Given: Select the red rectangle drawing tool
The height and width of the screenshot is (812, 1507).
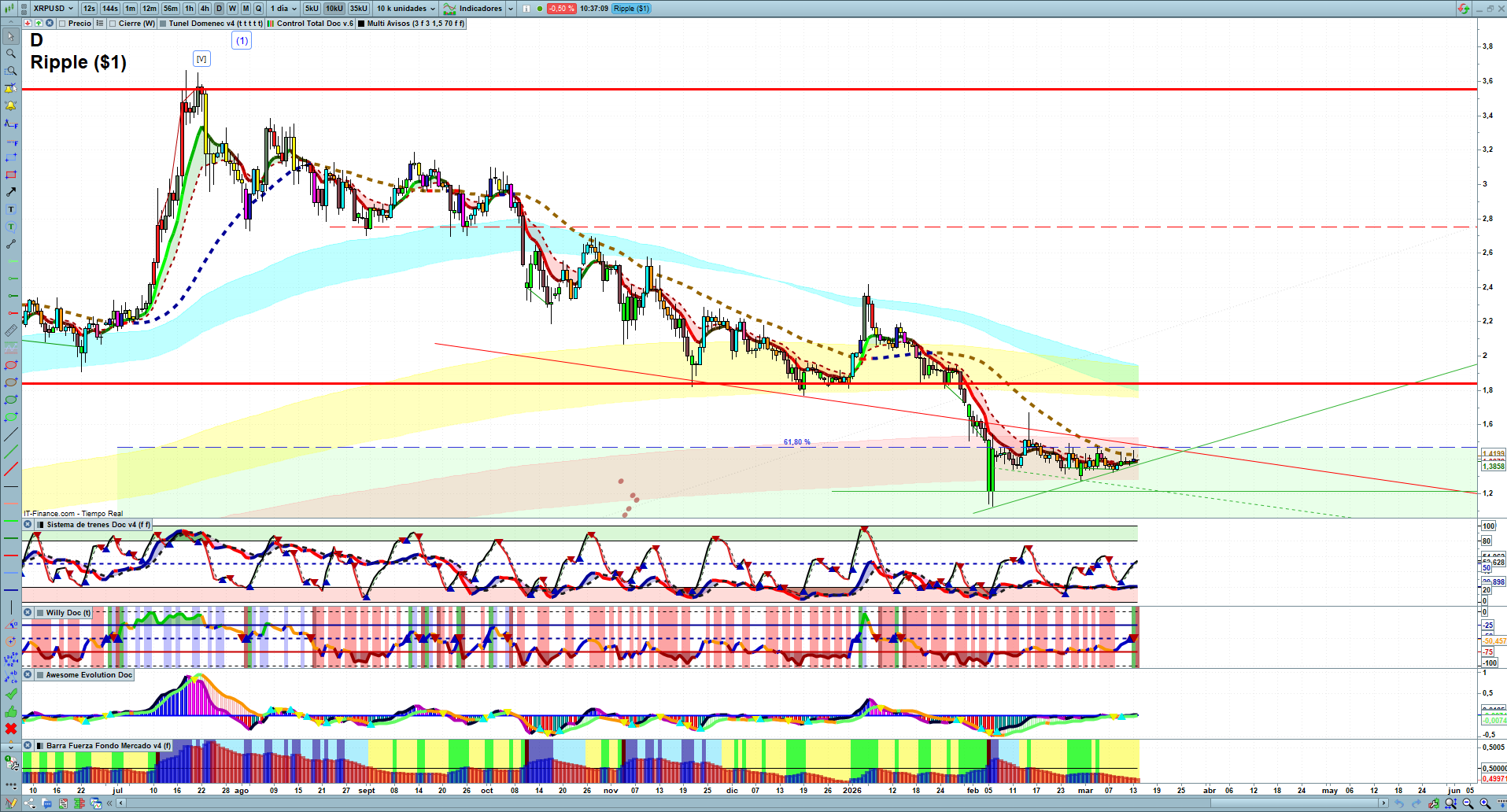Looking at the screenshot, I should coord(11,175).
